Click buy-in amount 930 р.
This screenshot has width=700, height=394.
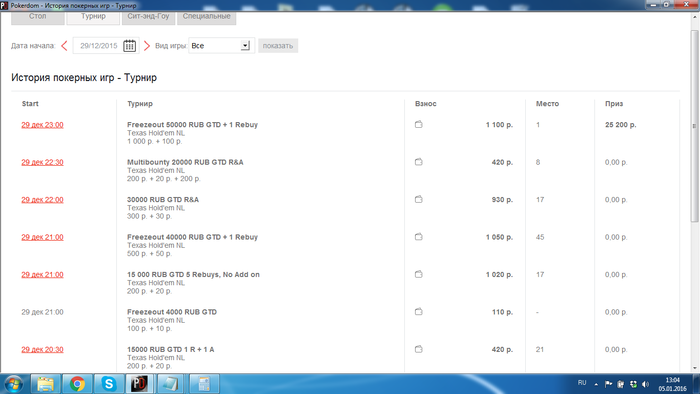[502, 200]
